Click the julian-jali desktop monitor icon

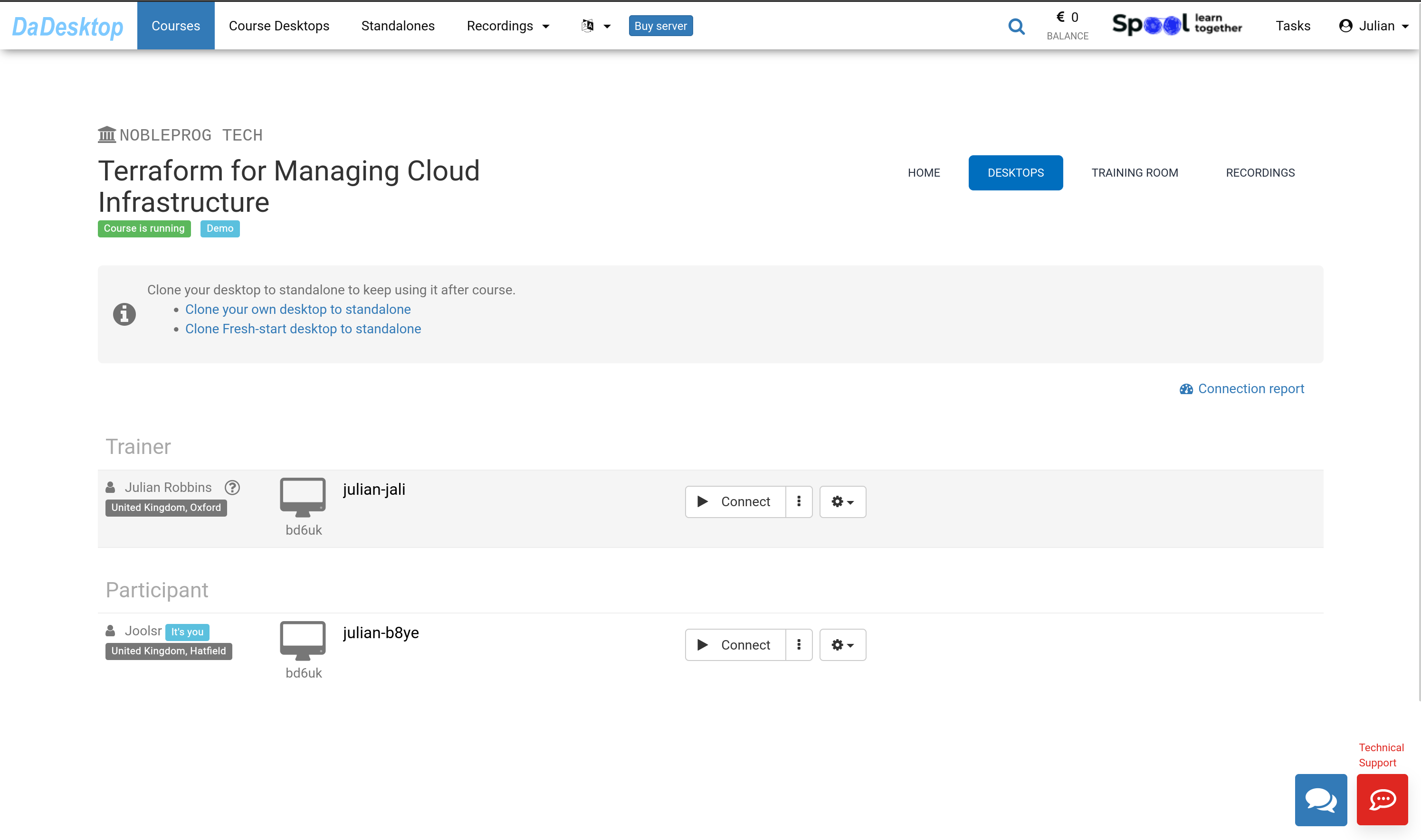click(x=303, y=496)
